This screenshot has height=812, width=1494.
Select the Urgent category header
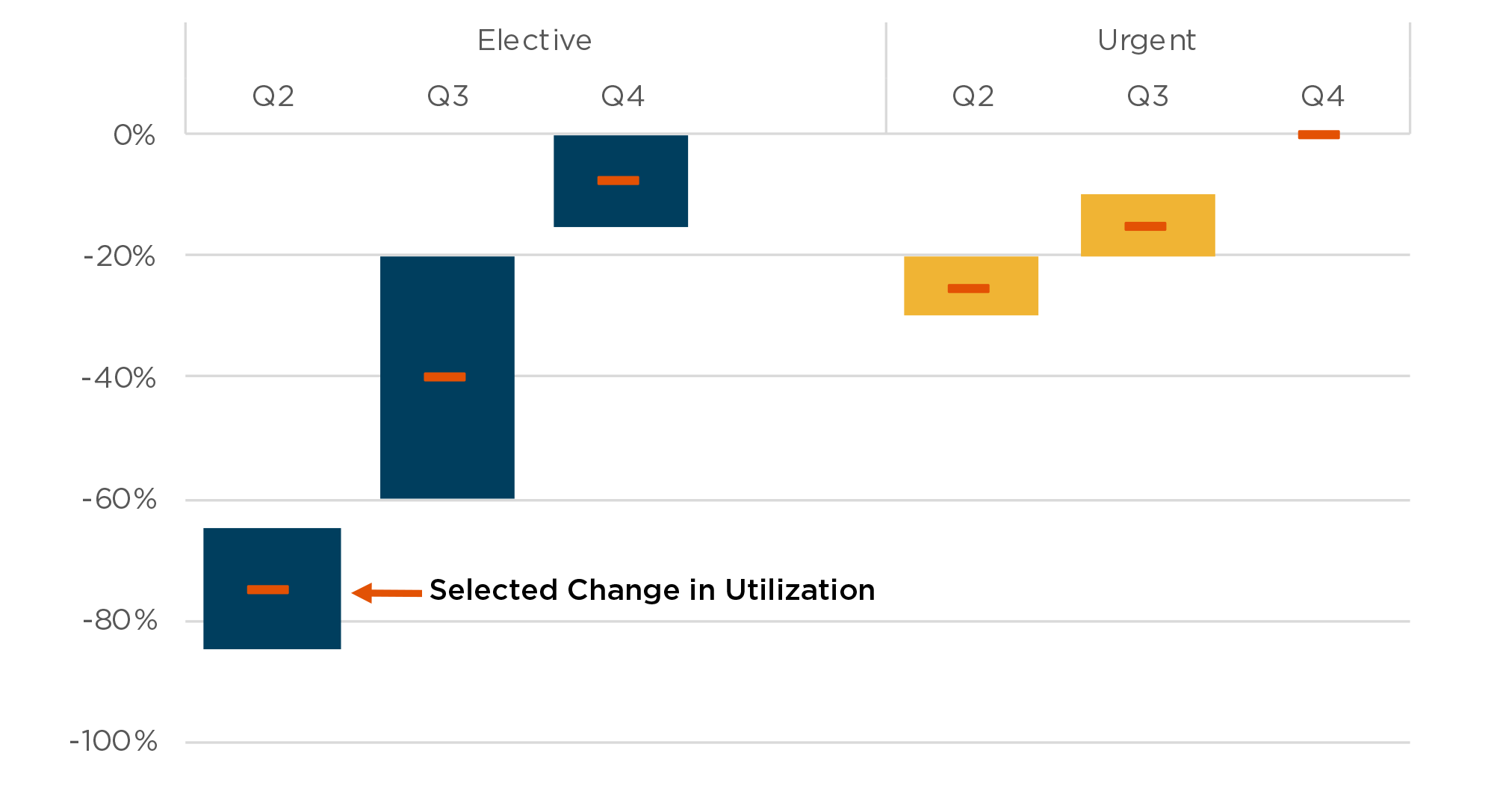tap(1146, 40)
